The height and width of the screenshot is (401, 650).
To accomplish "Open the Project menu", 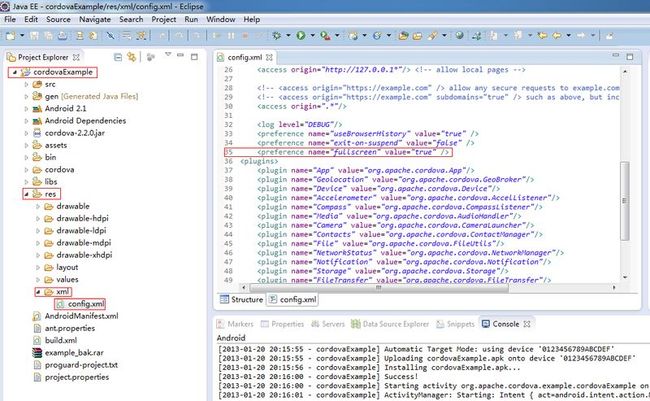I will click(163, 19).
